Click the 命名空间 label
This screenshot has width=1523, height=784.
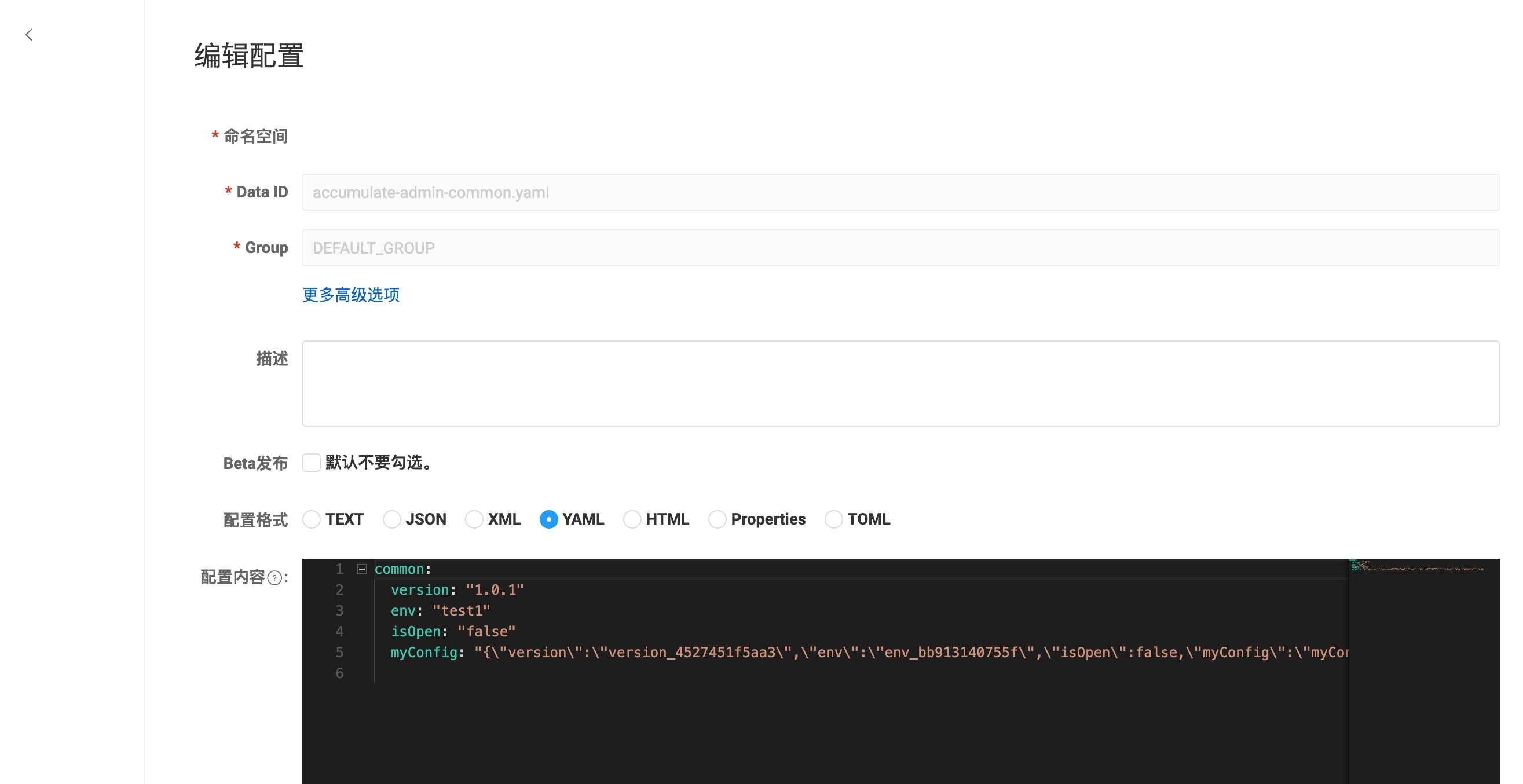[x=255, y=136]
